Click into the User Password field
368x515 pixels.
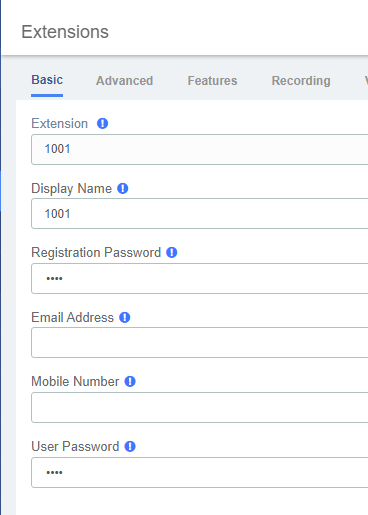[200, 472]
